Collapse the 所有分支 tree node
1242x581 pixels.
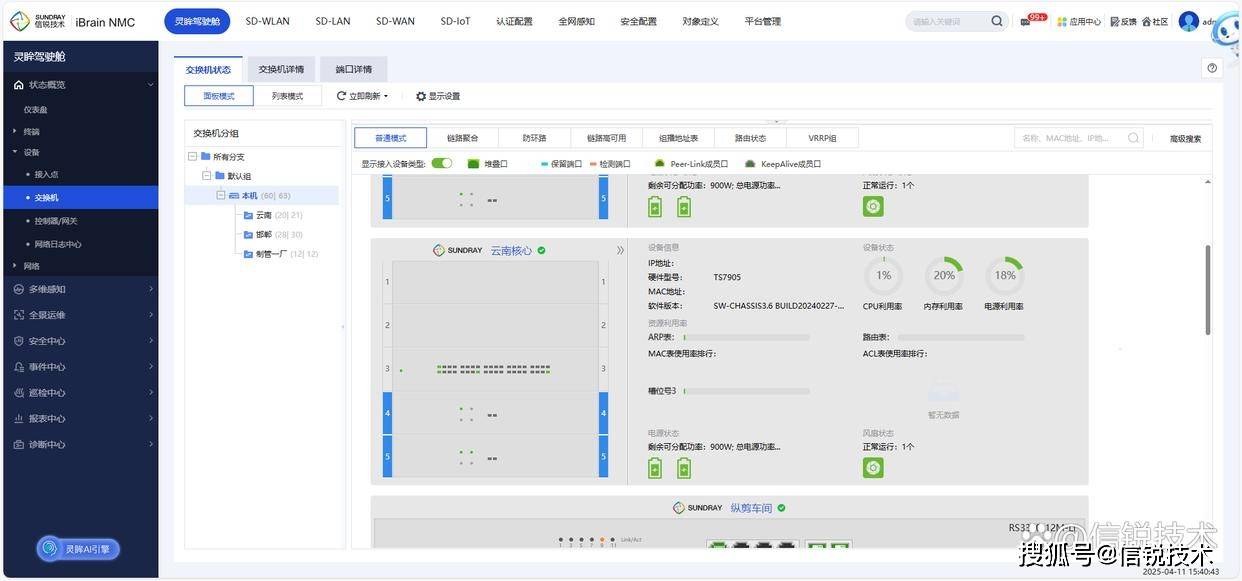click(192, 157)
